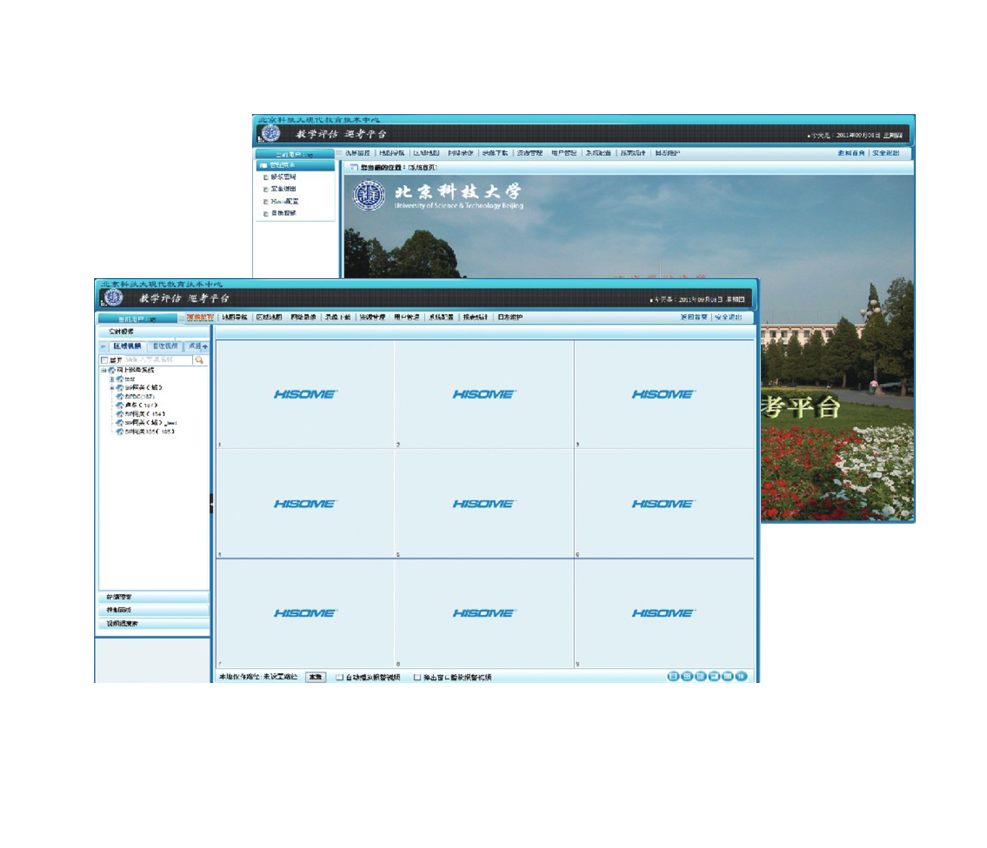Screen dimensions: 987x848
Task: Enable the first checkbox in bottom status bar
Action: tap(340, 677)
